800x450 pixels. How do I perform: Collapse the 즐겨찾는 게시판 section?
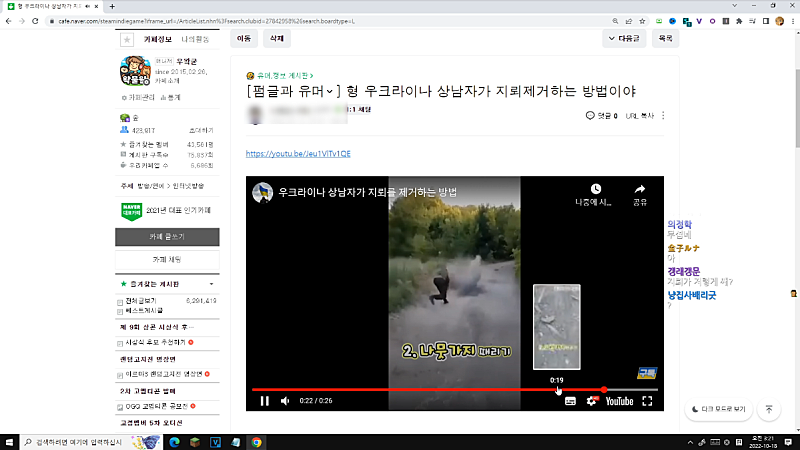pyautogui.click(x=211, y=285)
